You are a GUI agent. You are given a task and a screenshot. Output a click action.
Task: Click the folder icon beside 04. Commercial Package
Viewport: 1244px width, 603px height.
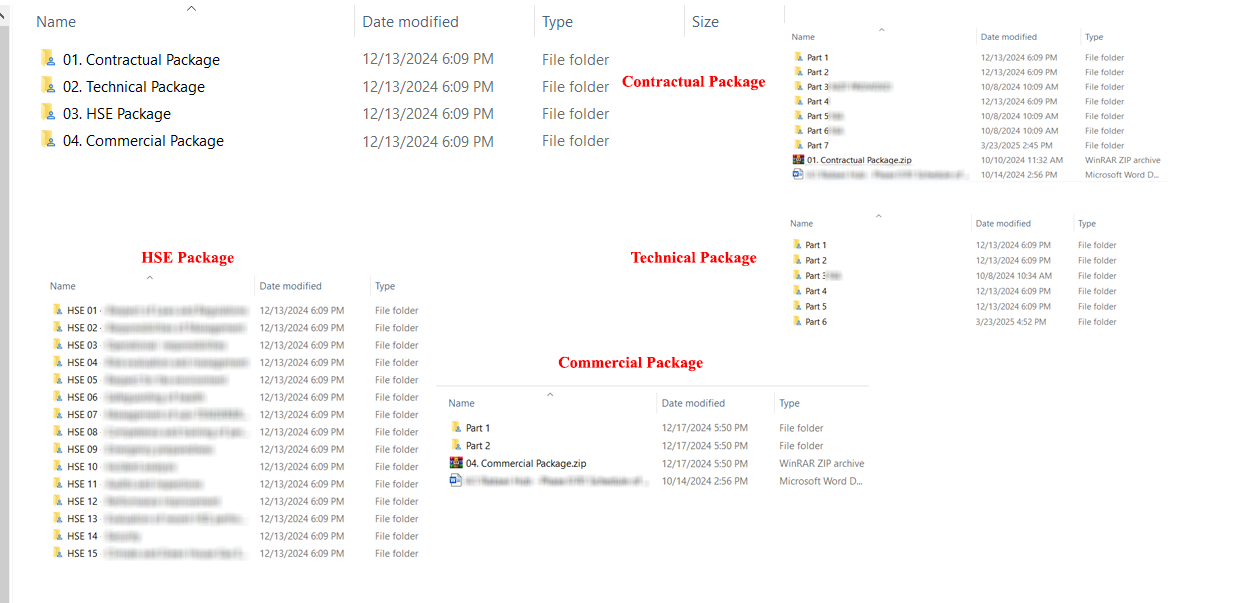pyautogui.click(x=47, y=139)
